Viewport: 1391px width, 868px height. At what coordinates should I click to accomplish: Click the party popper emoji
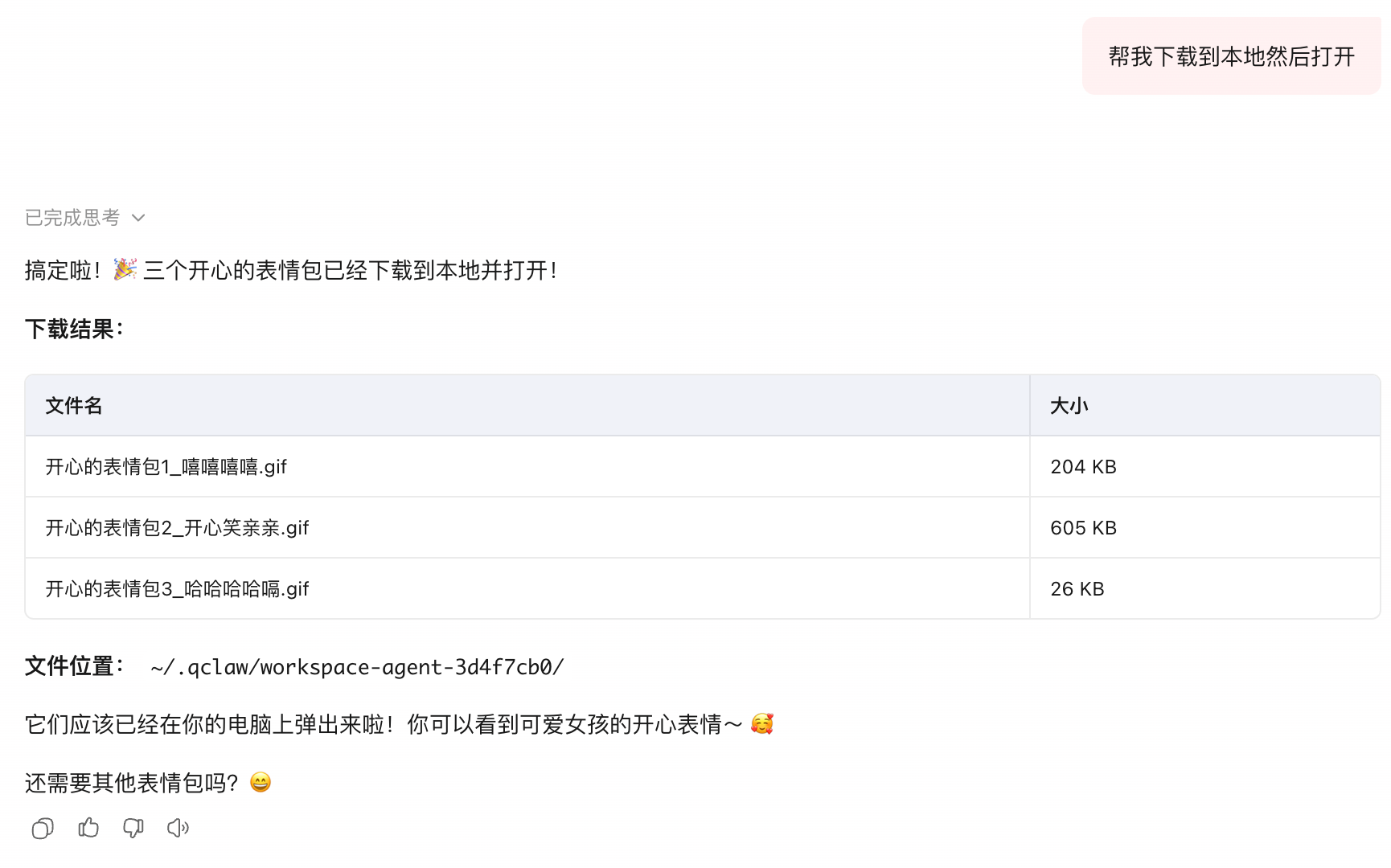[x=125, y=269]
